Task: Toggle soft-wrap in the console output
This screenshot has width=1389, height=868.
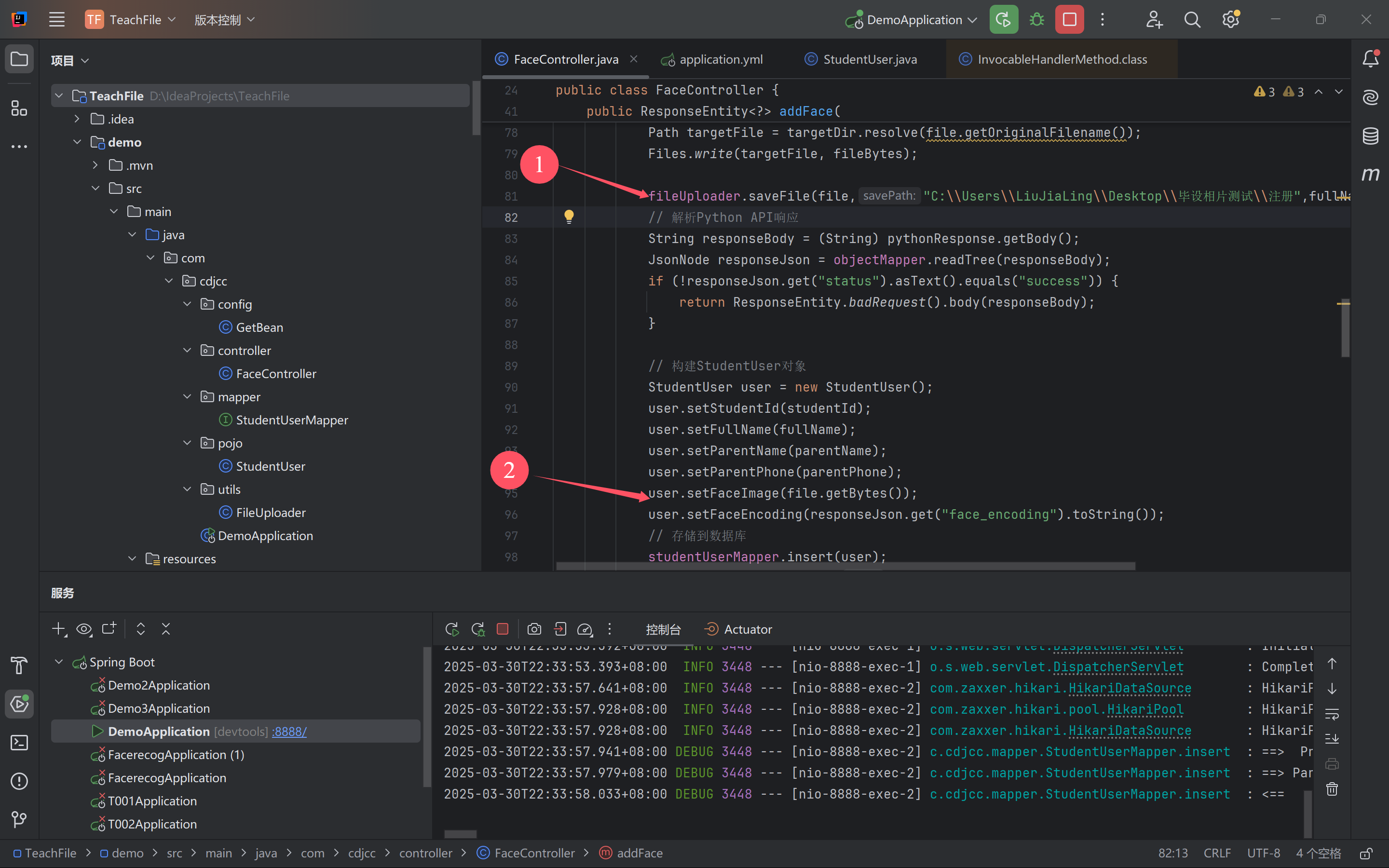Action: pos(1332,714)
